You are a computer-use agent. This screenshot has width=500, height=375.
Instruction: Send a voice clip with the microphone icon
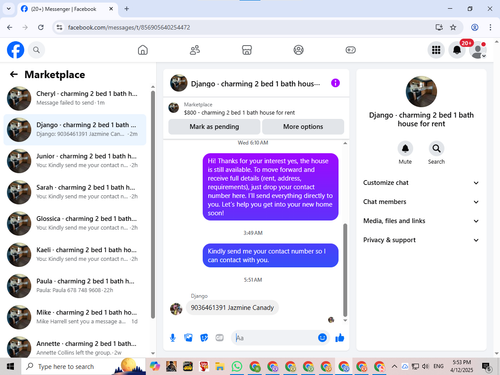[x=173, y=338]
